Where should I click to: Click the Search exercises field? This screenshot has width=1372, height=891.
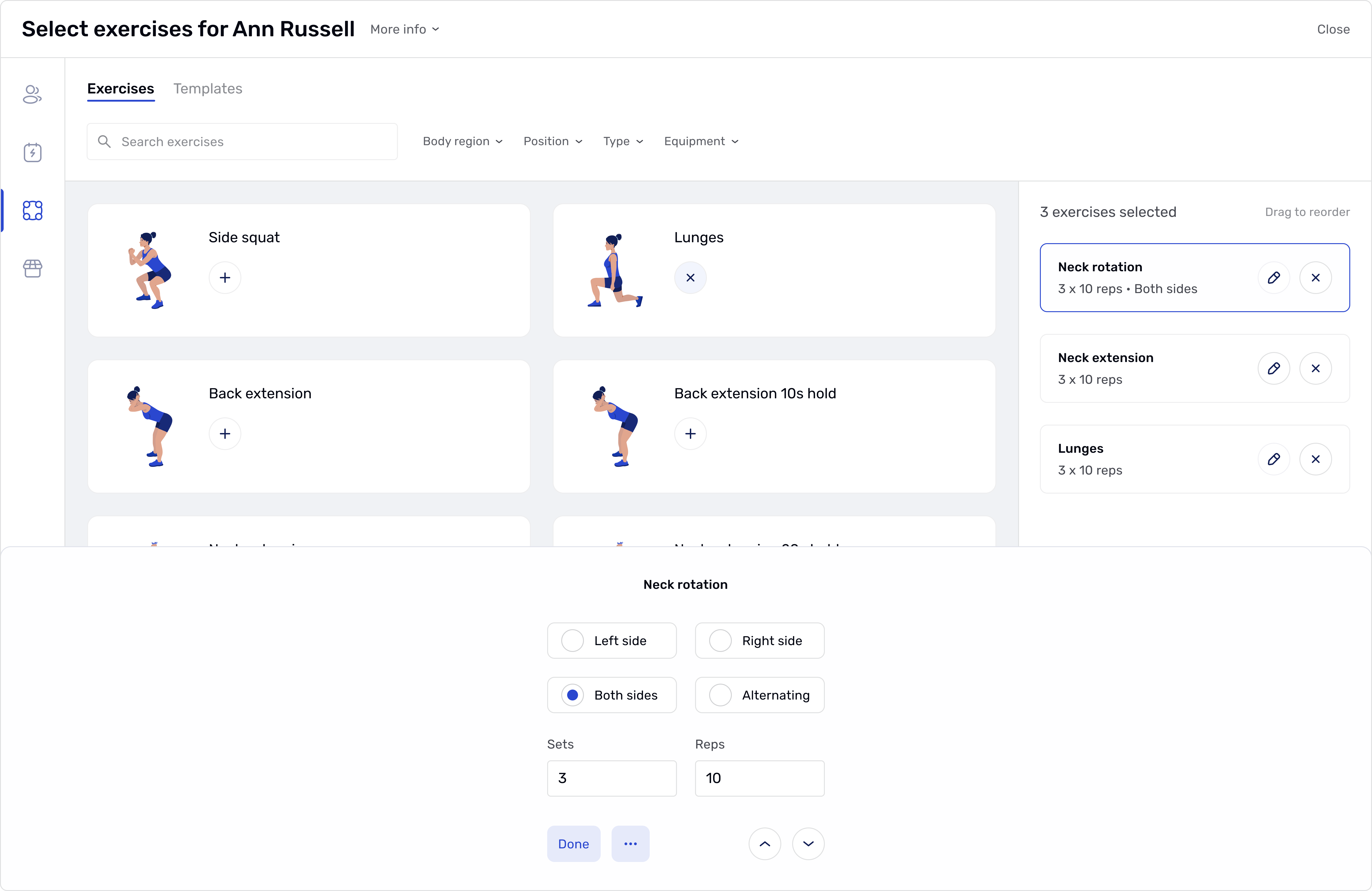pos(242,142)
